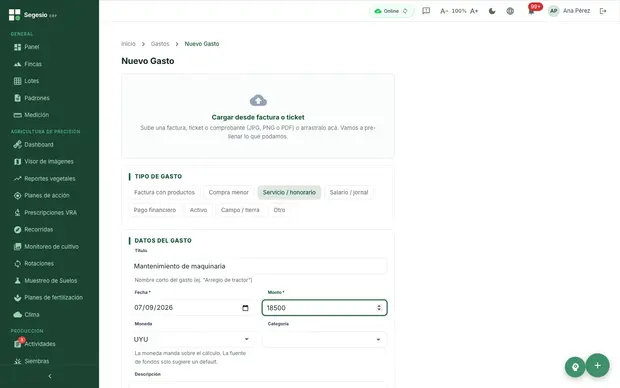Collapse the sidebar with chevron
Screen dimensions: 620x388
(49, 376)
